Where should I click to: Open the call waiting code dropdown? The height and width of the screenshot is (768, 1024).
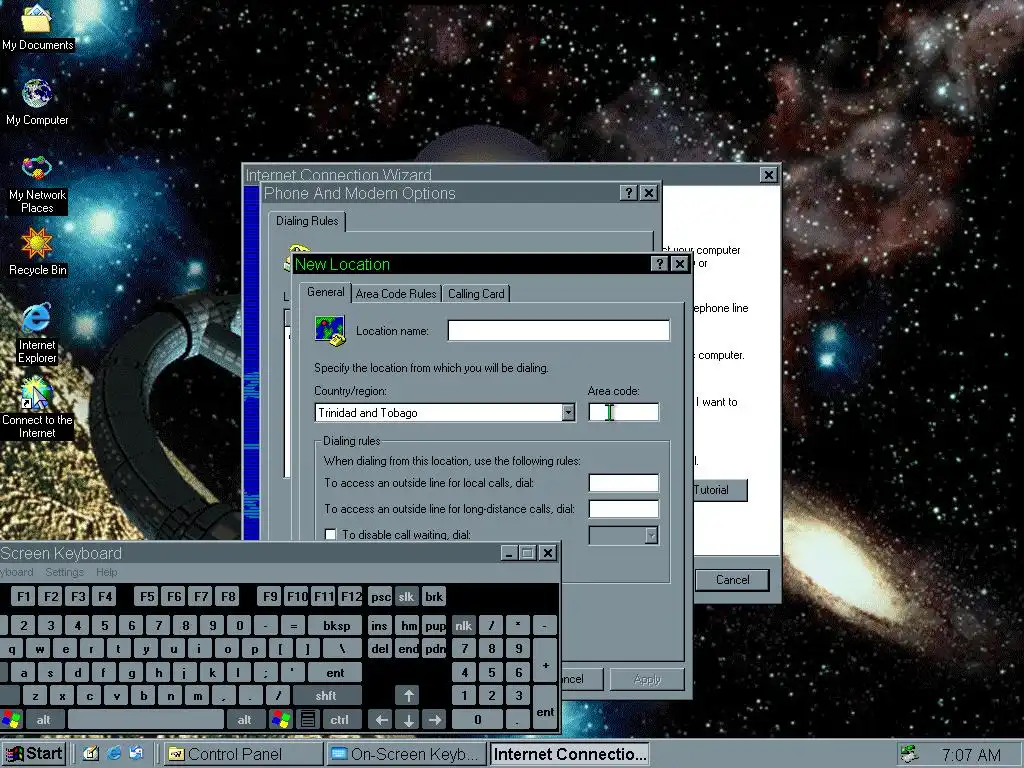point(651,536)
